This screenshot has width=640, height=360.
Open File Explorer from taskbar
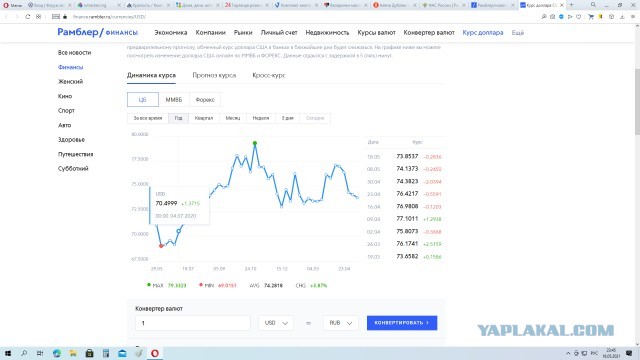point(73,353)
